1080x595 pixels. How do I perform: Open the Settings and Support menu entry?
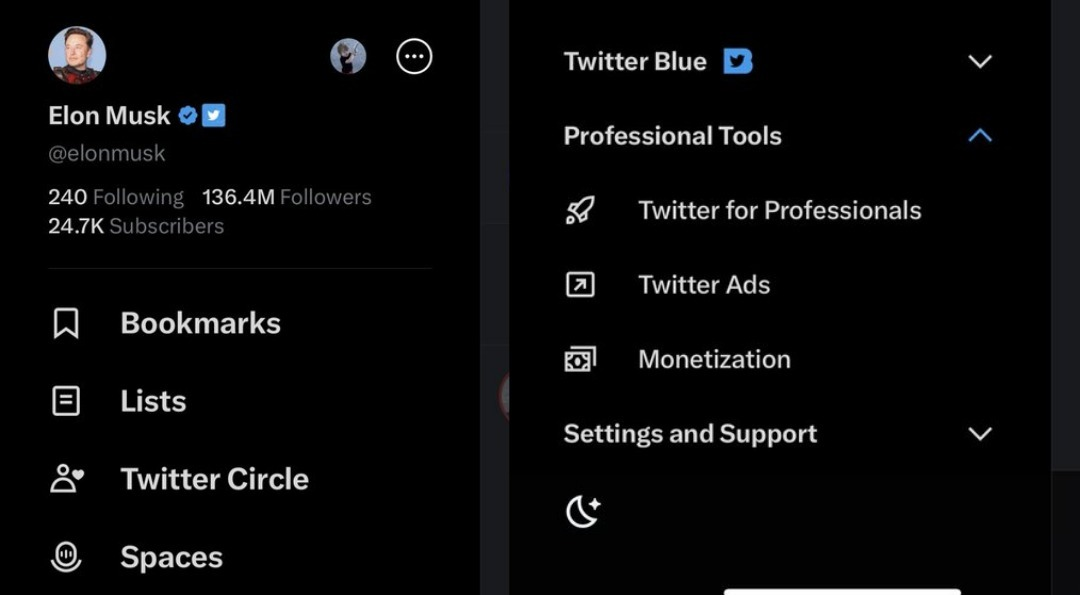click(x=690, y=433)
